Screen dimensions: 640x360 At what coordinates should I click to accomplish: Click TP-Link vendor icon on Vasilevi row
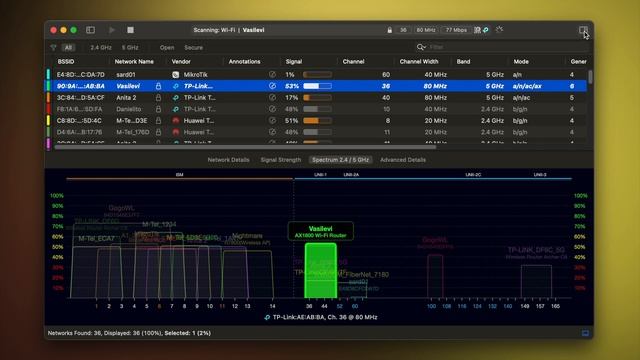[176, 86]
